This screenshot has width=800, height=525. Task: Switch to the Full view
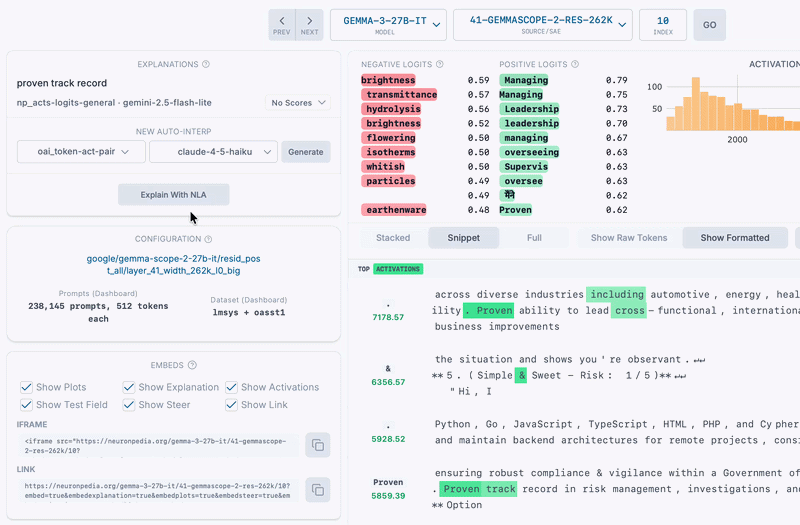(534, 238)
